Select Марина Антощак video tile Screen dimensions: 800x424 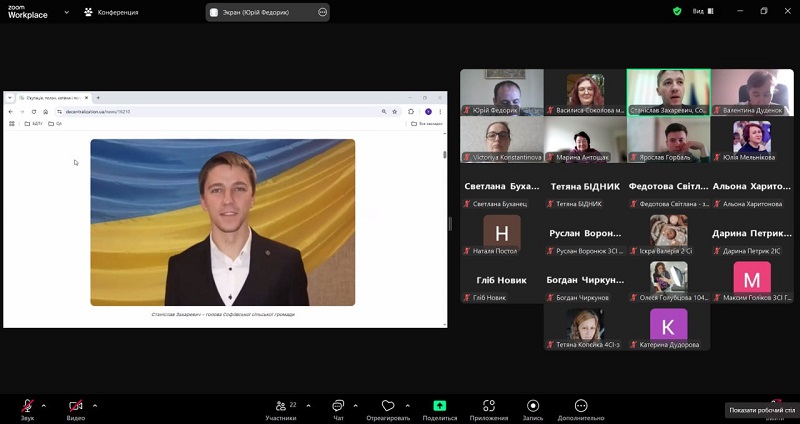point(585,140)
